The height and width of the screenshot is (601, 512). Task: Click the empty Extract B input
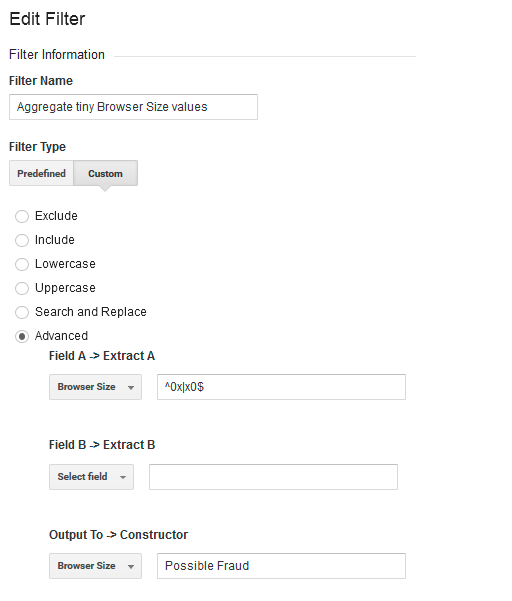(x=273, y=477)
